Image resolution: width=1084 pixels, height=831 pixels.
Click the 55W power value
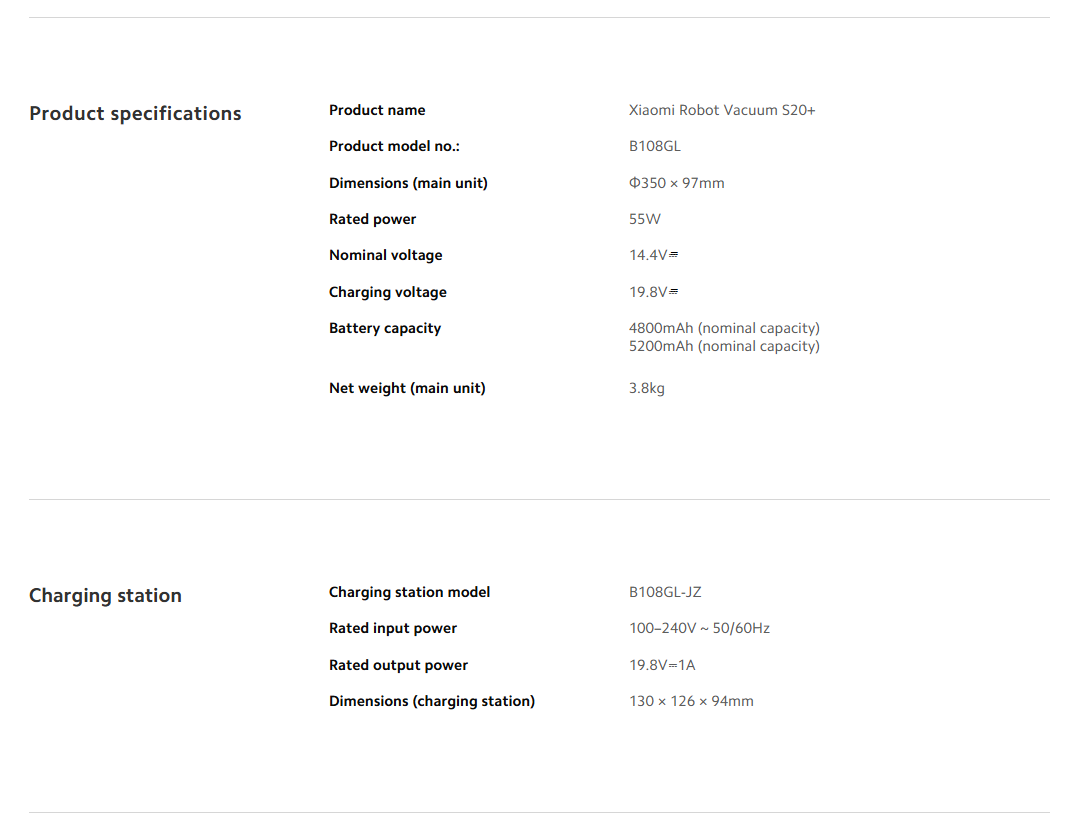644,219
